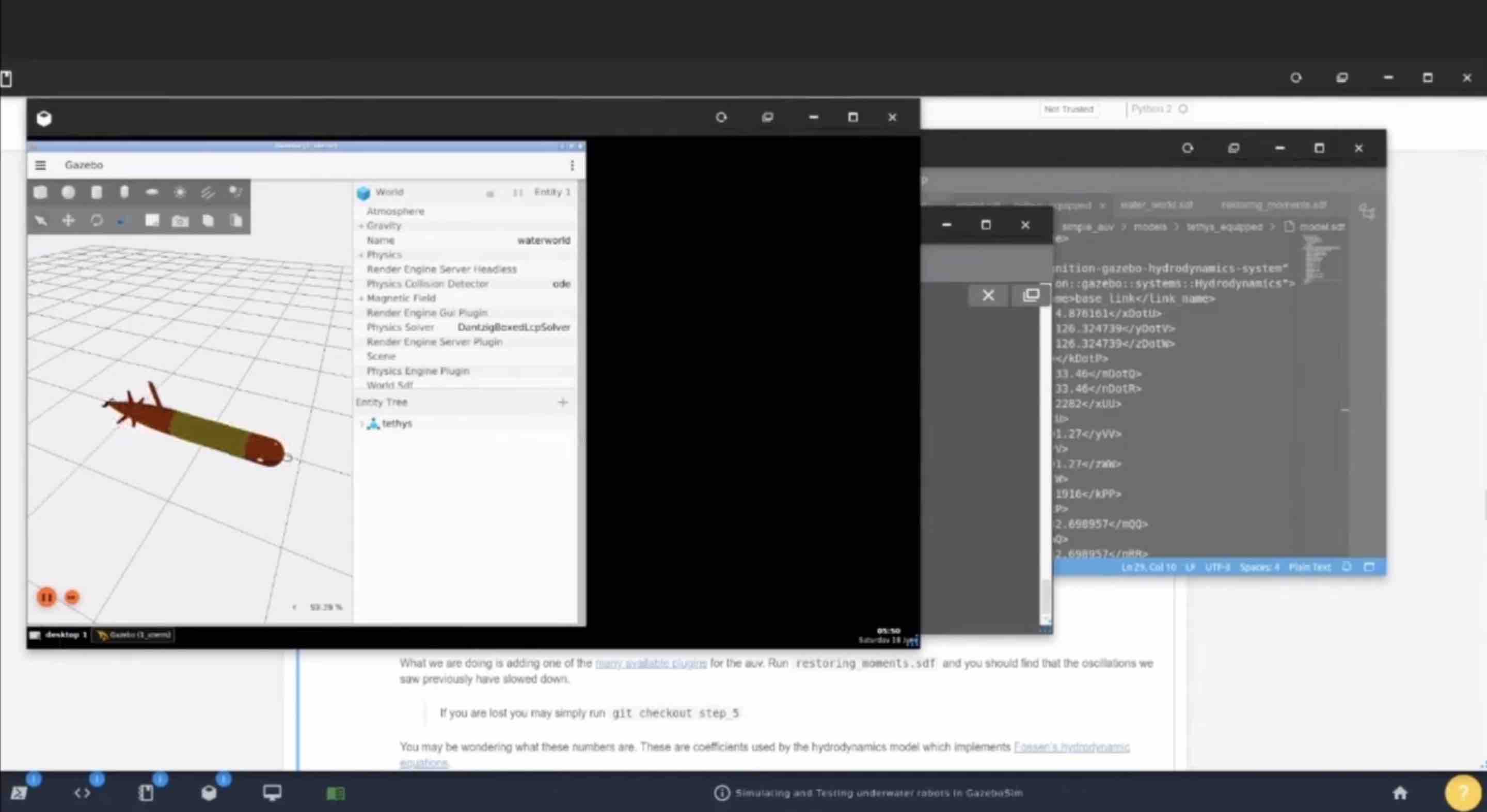Switch to the restoring_moments.sdf editor tab

(1273, 205)
